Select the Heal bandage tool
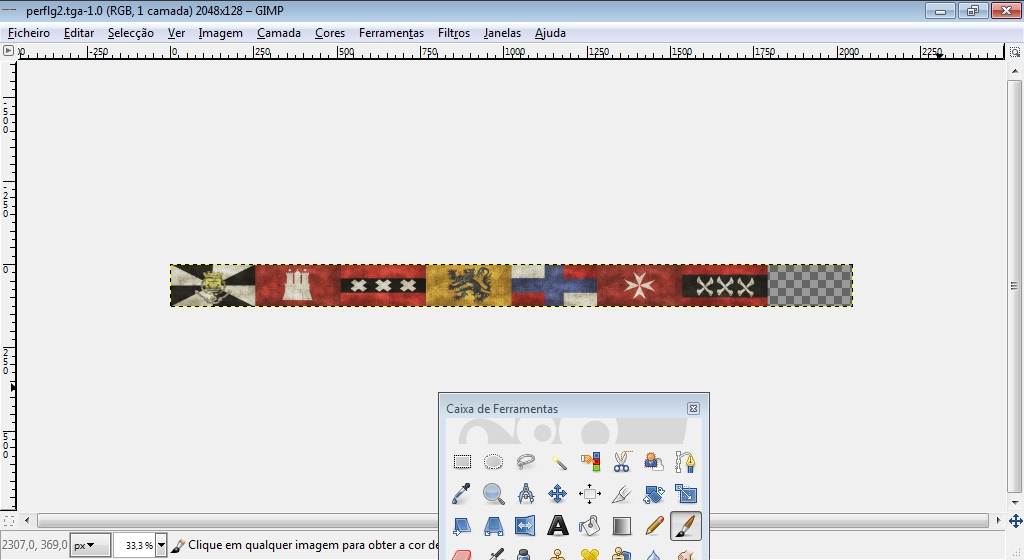1024x560 pixels. click(x=590, y=553)
